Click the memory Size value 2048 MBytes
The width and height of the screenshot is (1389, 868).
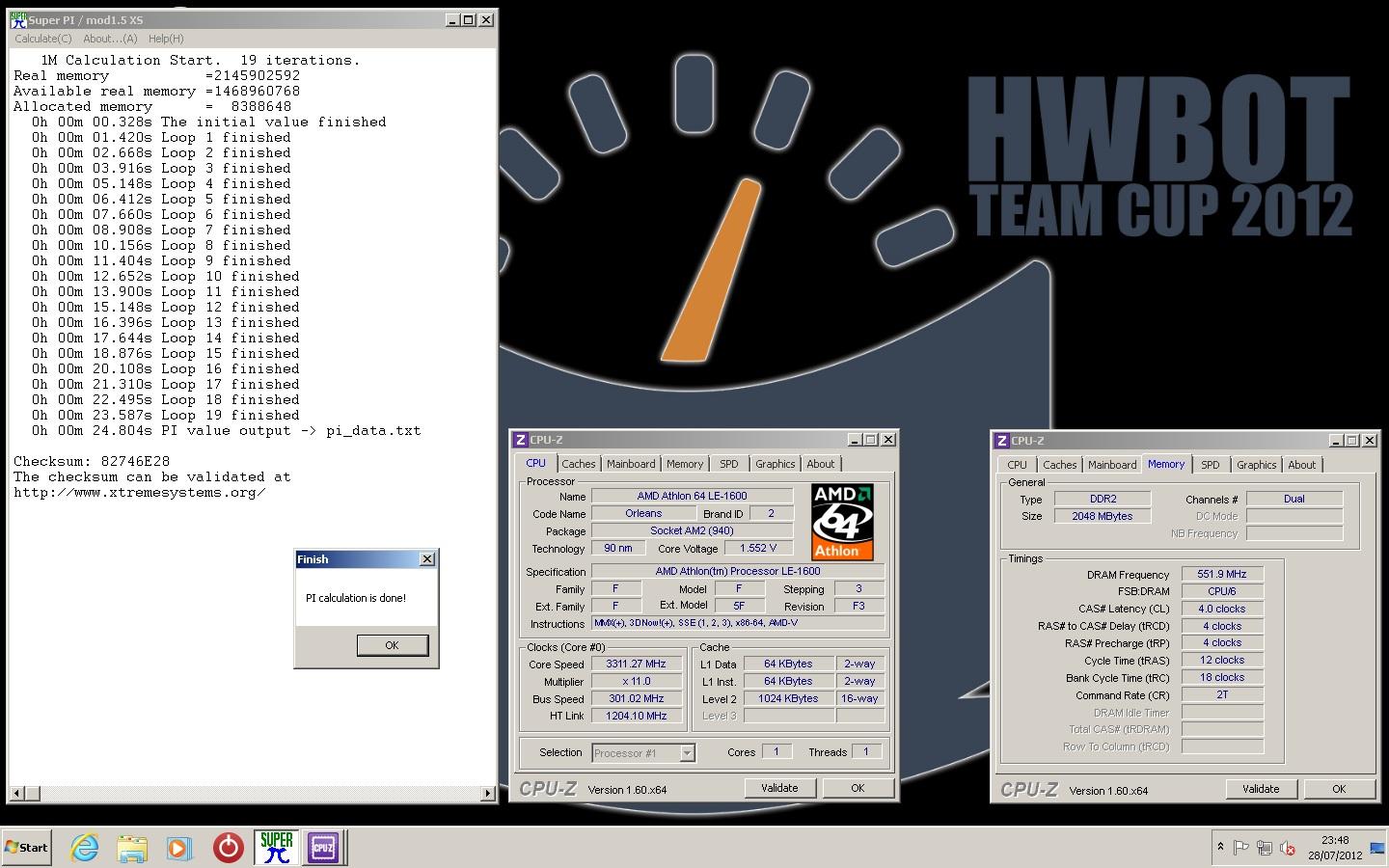point(1102,516)
